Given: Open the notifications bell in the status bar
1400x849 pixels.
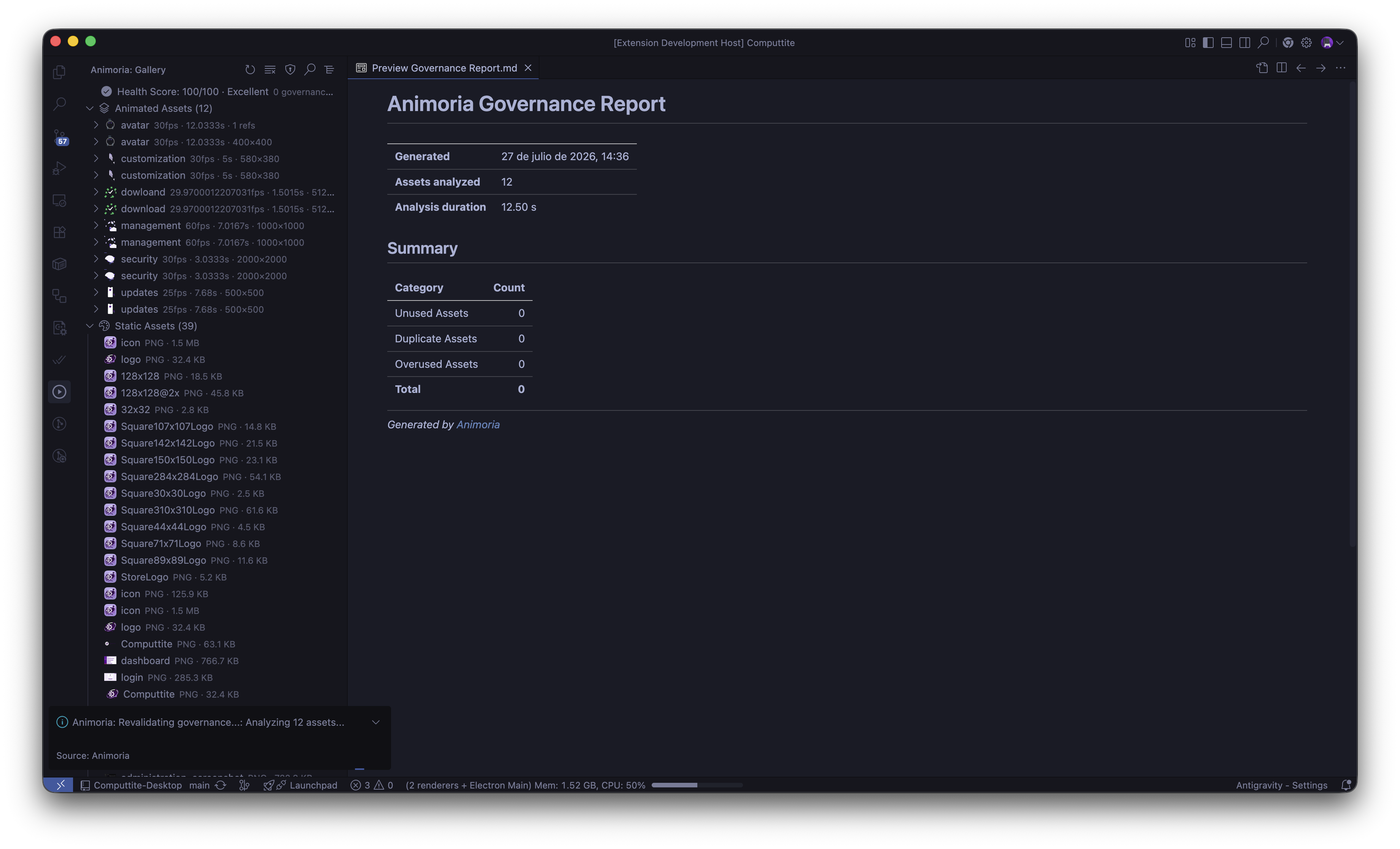Looking at the screenshot, I should (1346, 785).
